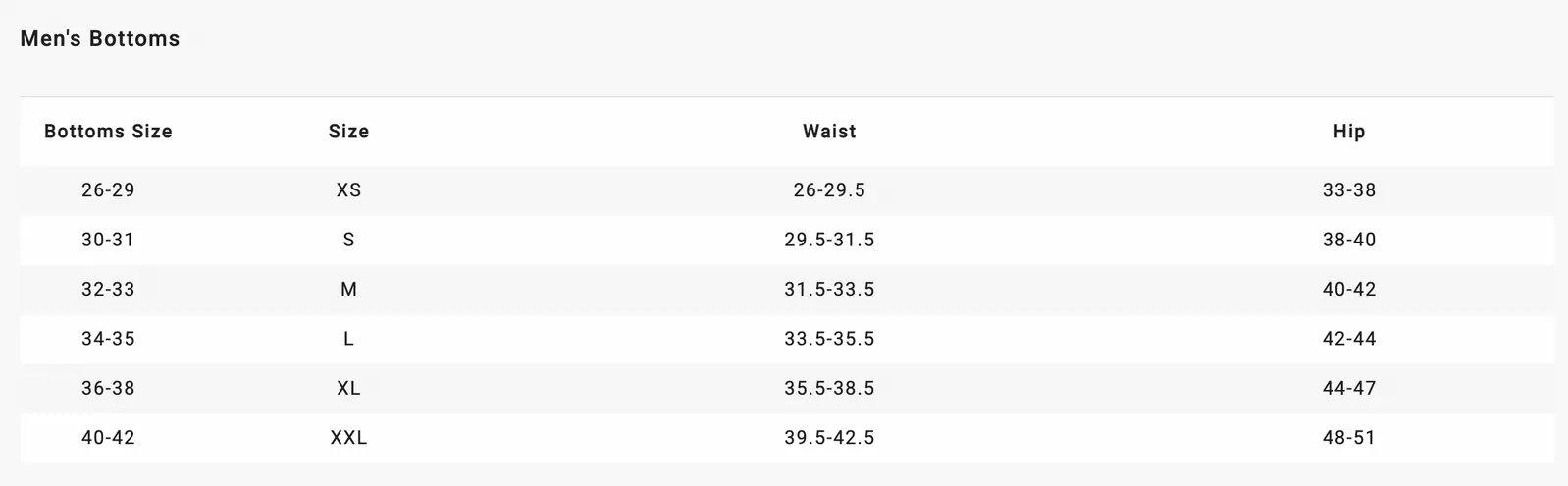
Task: Click the 33.5-35.5 waist value
Action: pos(829,339)
